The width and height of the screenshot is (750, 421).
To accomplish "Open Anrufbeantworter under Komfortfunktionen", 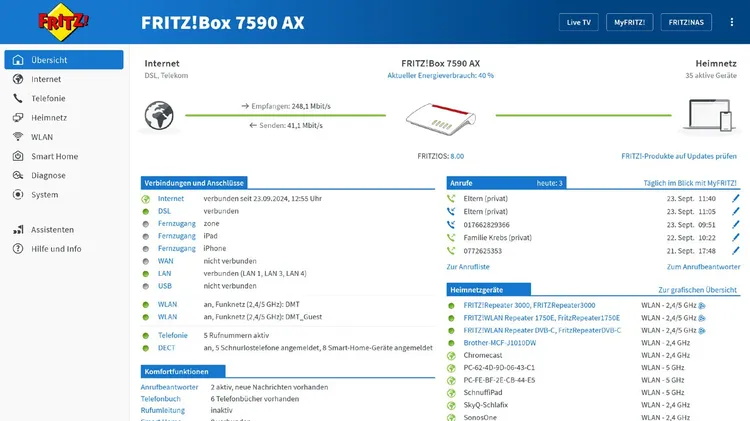I will [169, 387].
